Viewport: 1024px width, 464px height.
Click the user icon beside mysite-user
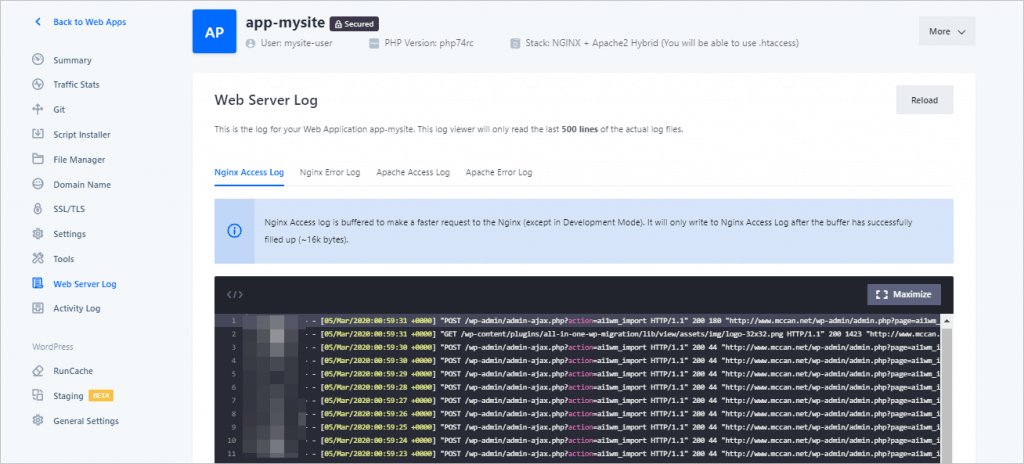pyautogui.click(x=250, y=43)
